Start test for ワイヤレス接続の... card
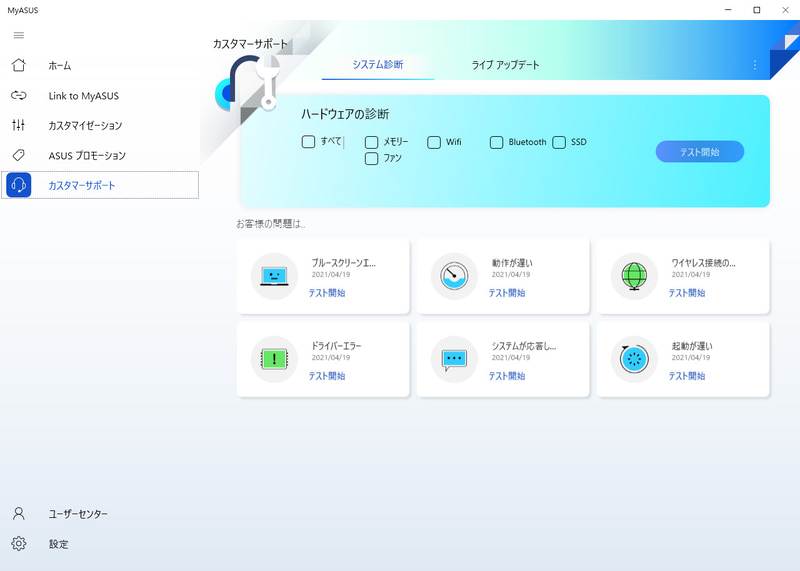800x571 pixels. pyautogui.click(x=687, y=293)
